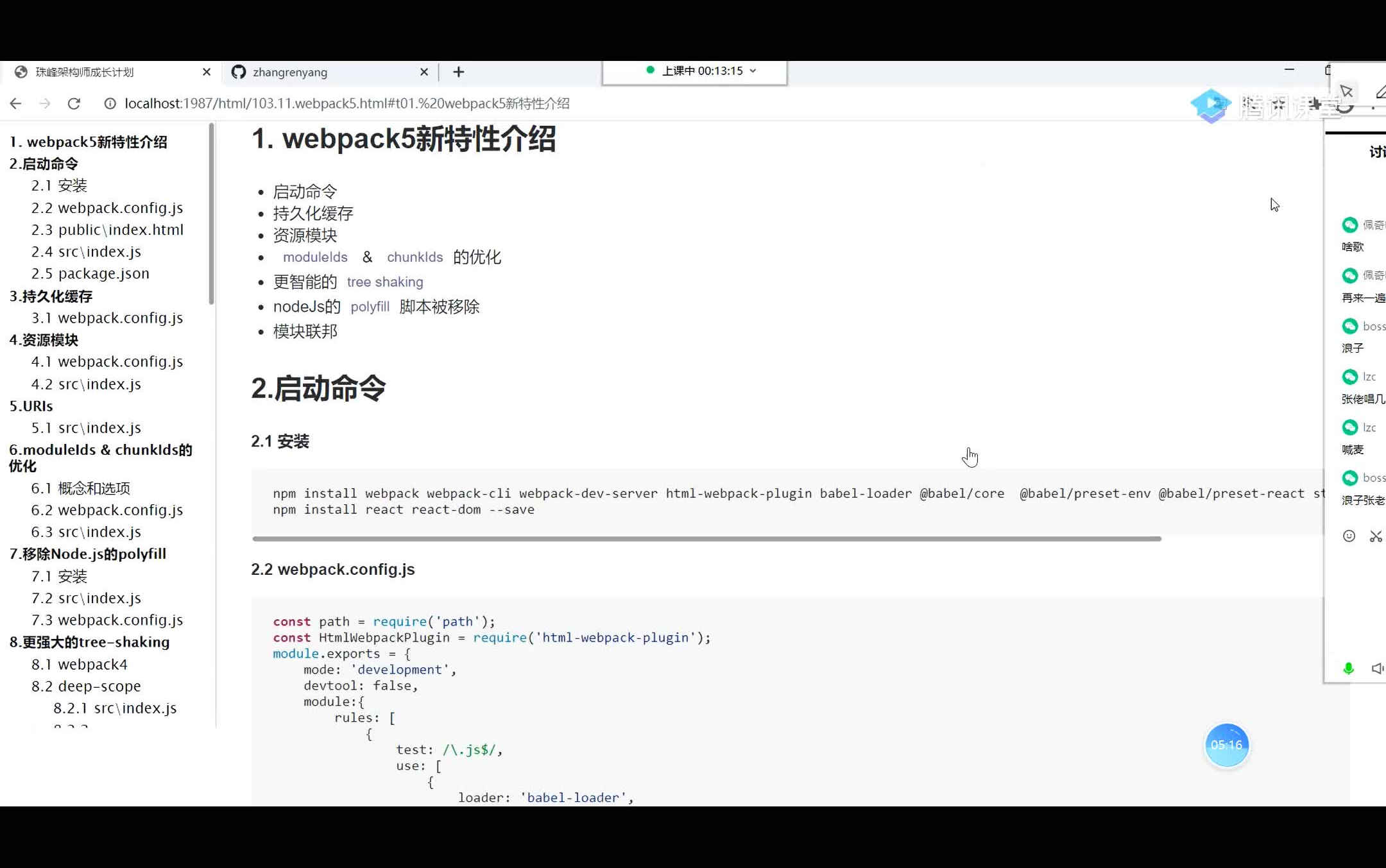The image size is (1386, 868).
Task: Jump to 2.启动命令 in sidebar
Action: click(44, 164)
